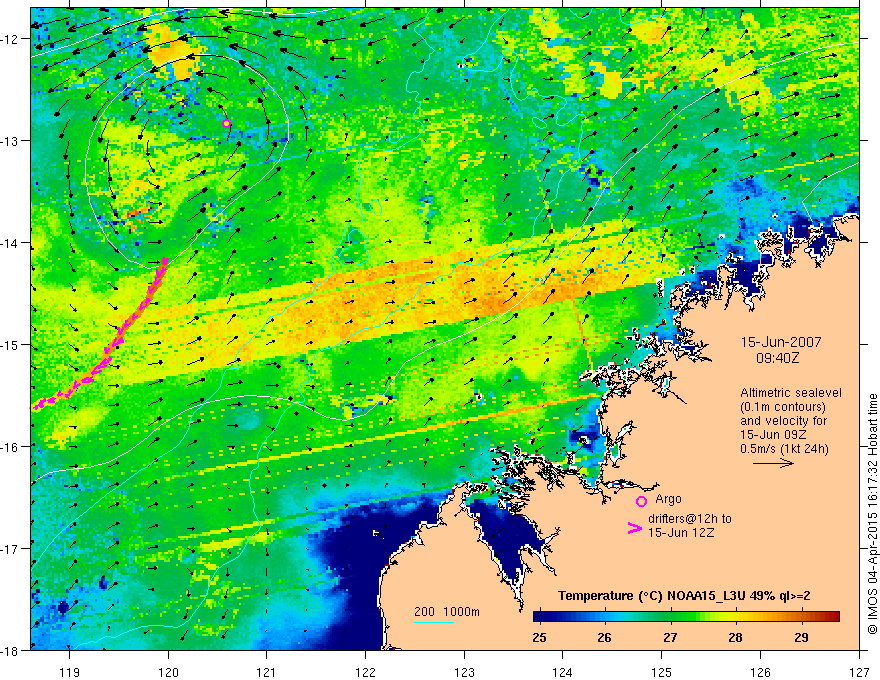Image resolution: width=880 pixels, height=680 pixels.
Task: Click the color bar value 29
Action: coord(801,637)
